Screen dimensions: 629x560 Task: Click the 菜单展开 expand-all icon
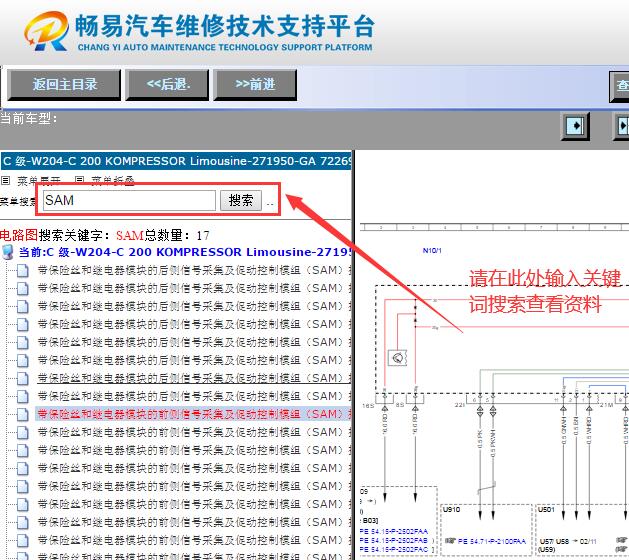(x=5, y=181)
